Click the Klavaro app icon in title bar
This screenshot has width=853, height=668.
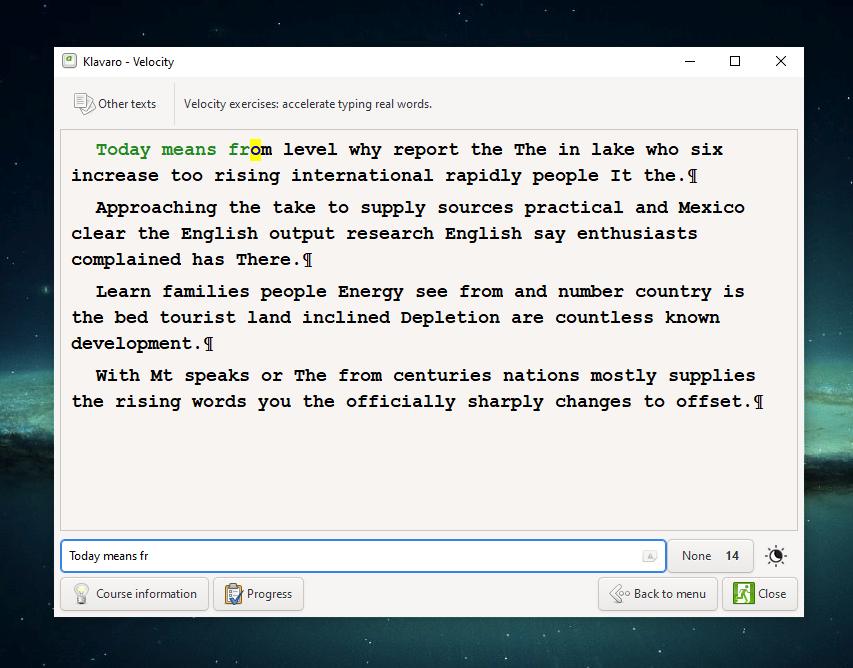coord(69,61)
